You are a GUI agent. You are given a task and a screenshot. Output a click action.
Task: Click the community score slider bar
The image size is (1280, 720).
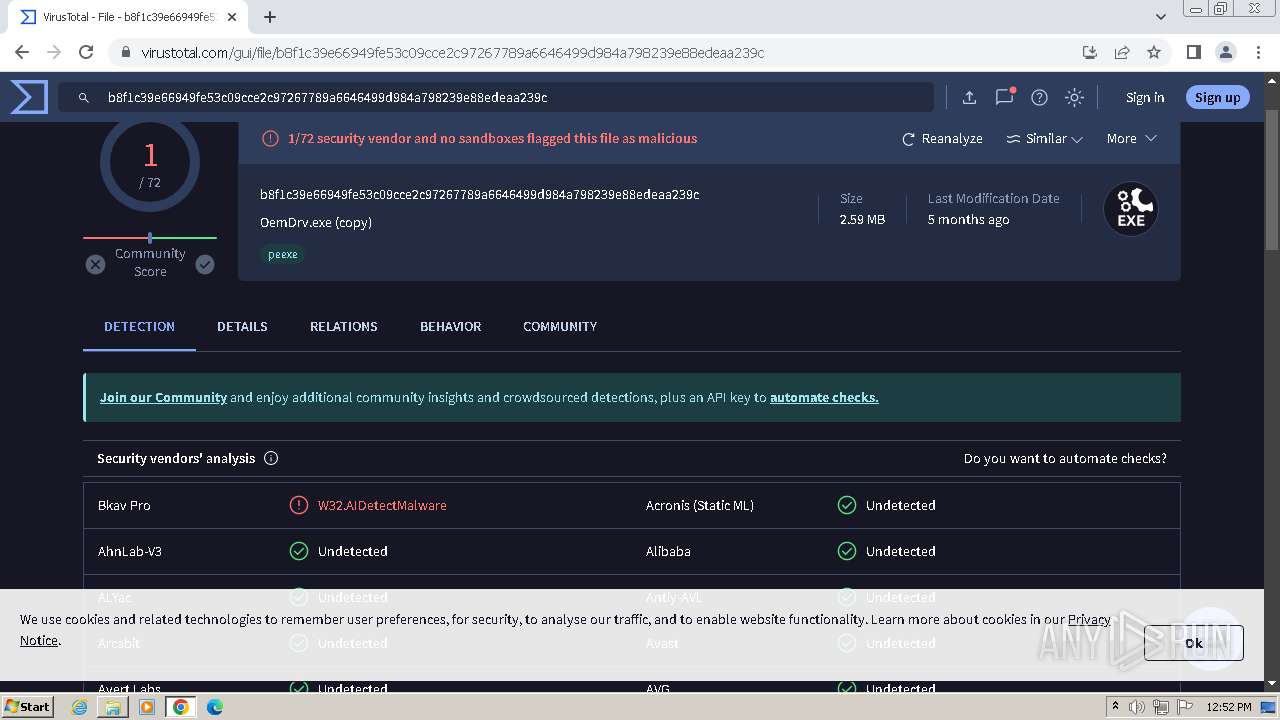150,238
